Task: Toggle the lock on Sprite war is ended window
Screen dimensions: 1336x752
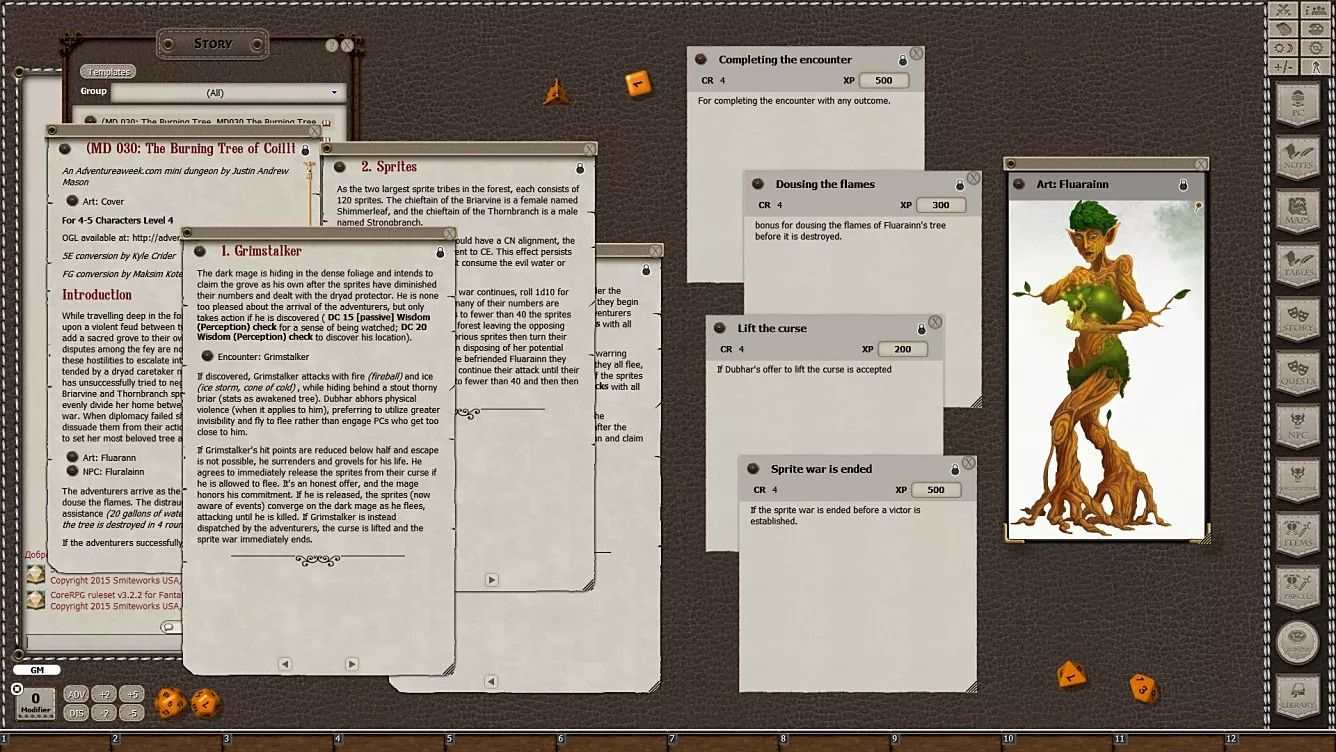Action: coord(955,469)
